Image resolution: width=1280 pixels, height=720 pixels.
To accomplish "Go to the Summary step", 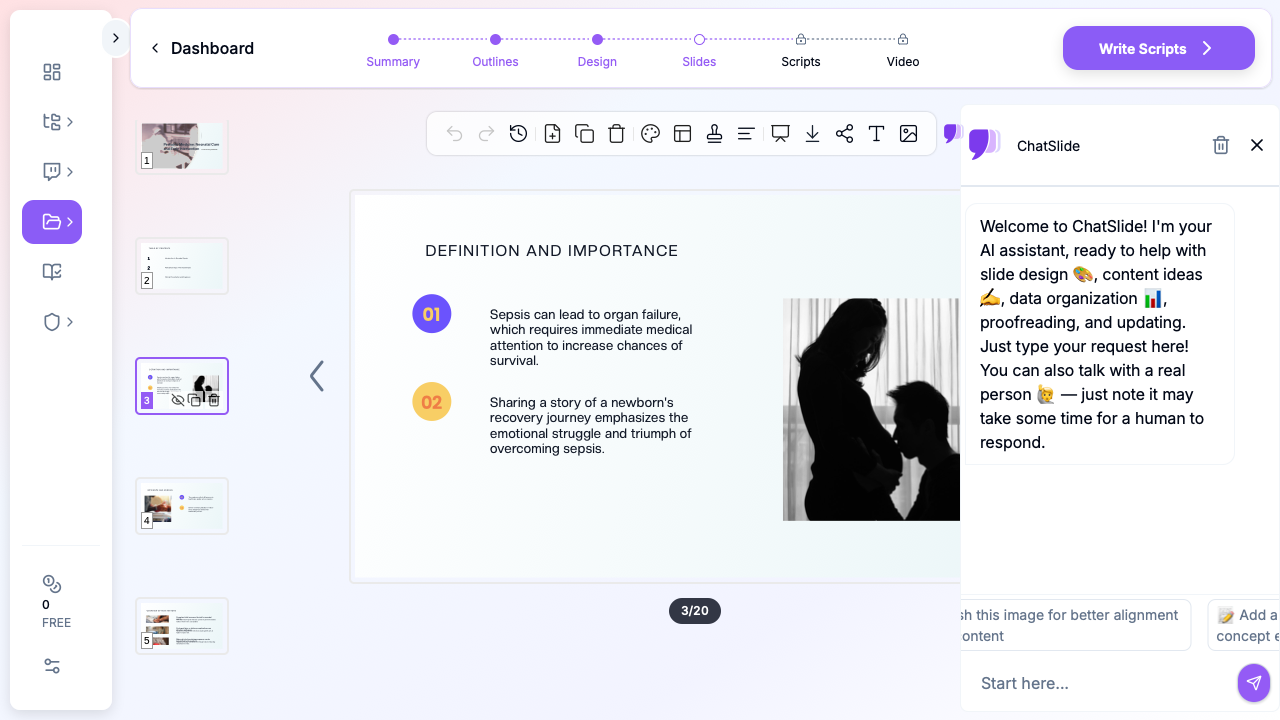I will 393,49.
